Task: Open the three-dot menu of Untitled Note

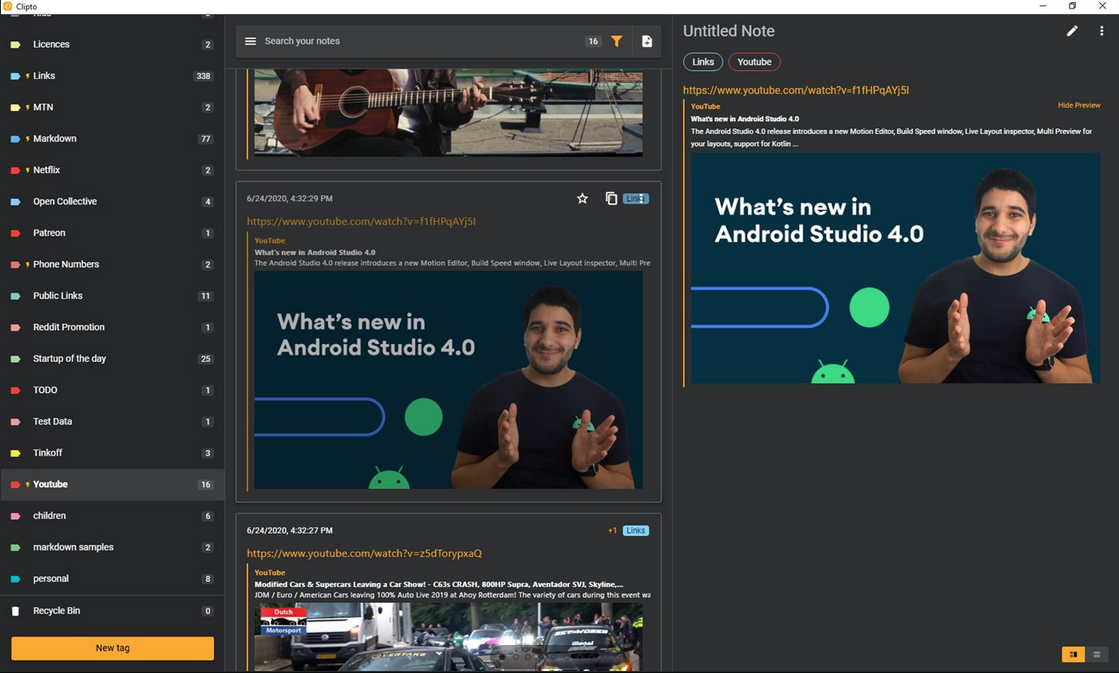Action: (x=1101, y=31)
